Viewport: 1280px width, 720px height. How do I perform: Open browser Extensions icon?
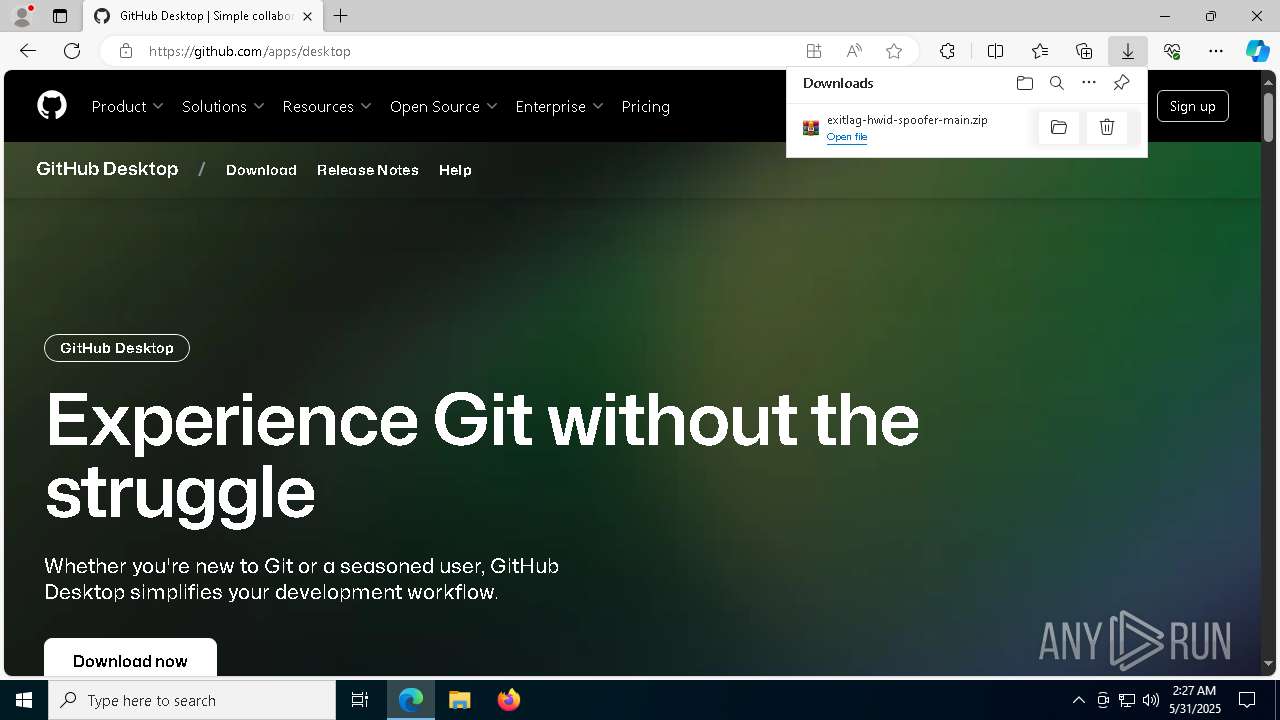(x=947, y=51)
